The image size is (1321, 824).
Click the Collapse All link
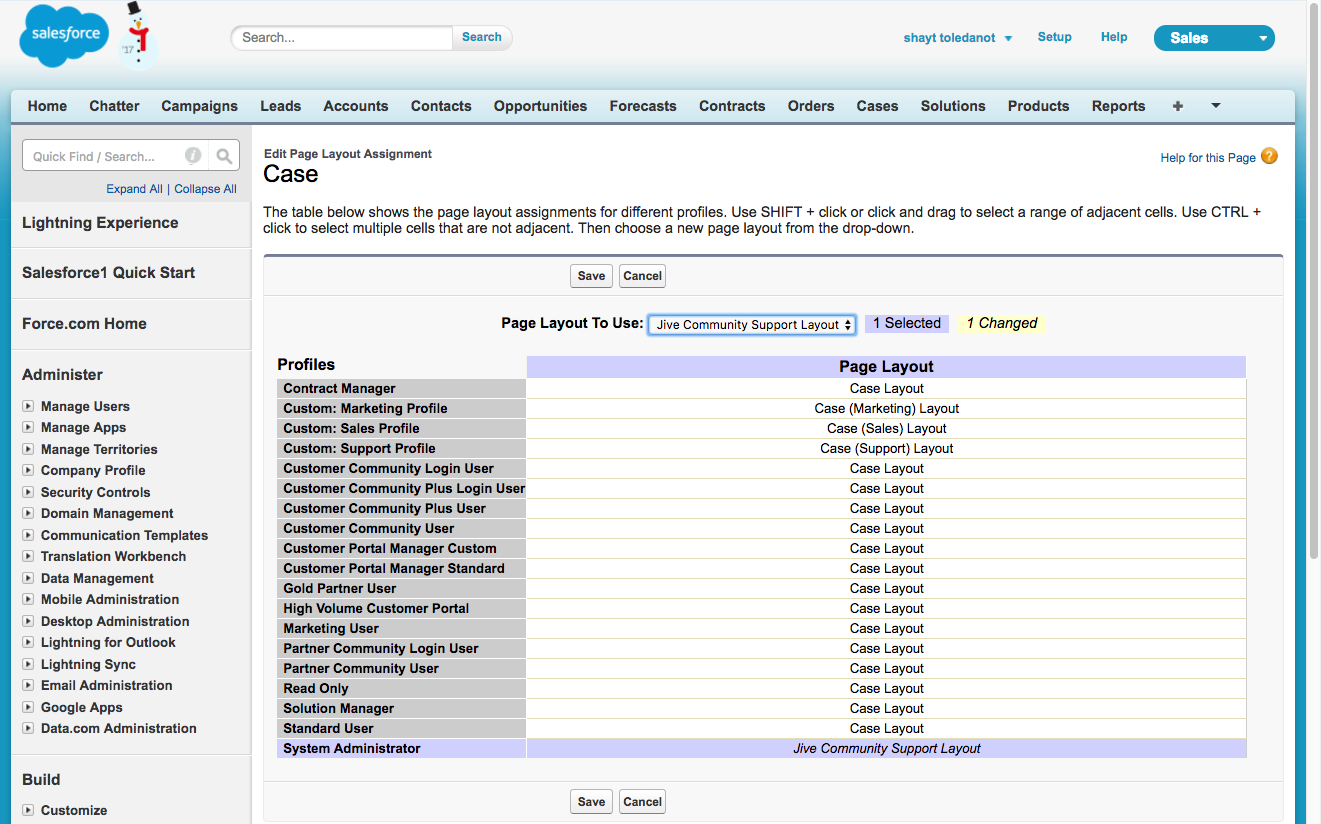205,189
